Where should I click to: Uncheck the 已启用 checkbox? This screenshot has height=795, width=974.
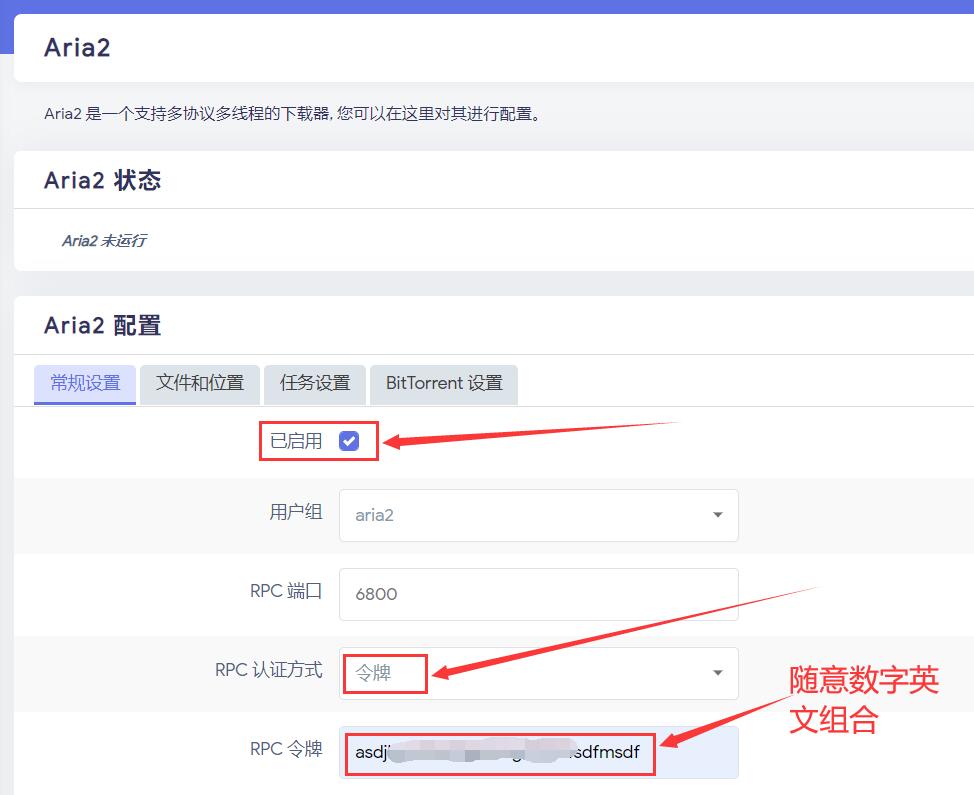[349, 441]
